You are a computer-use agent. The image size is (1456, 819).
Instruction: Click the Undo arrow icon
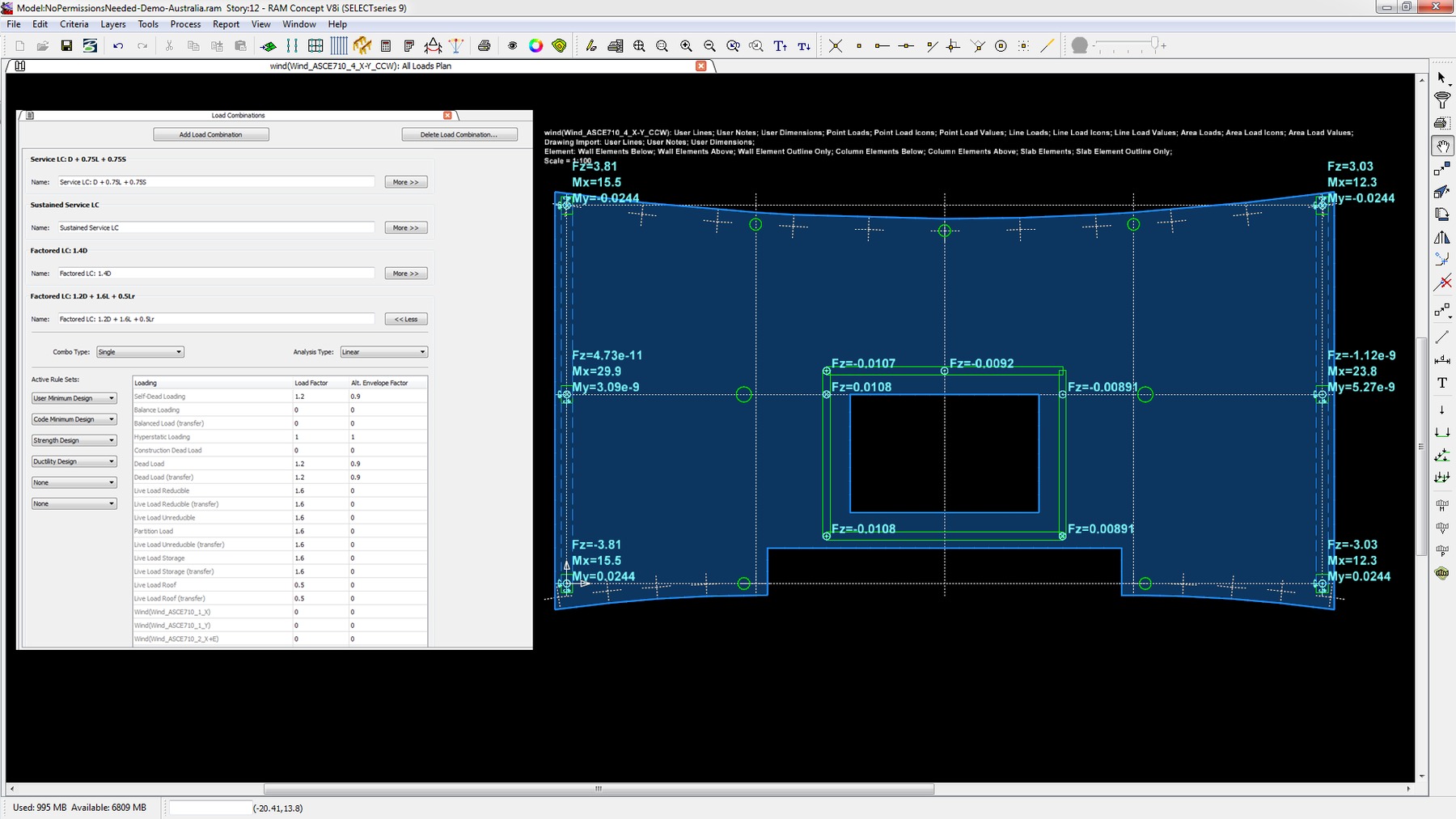click(118, 46)
